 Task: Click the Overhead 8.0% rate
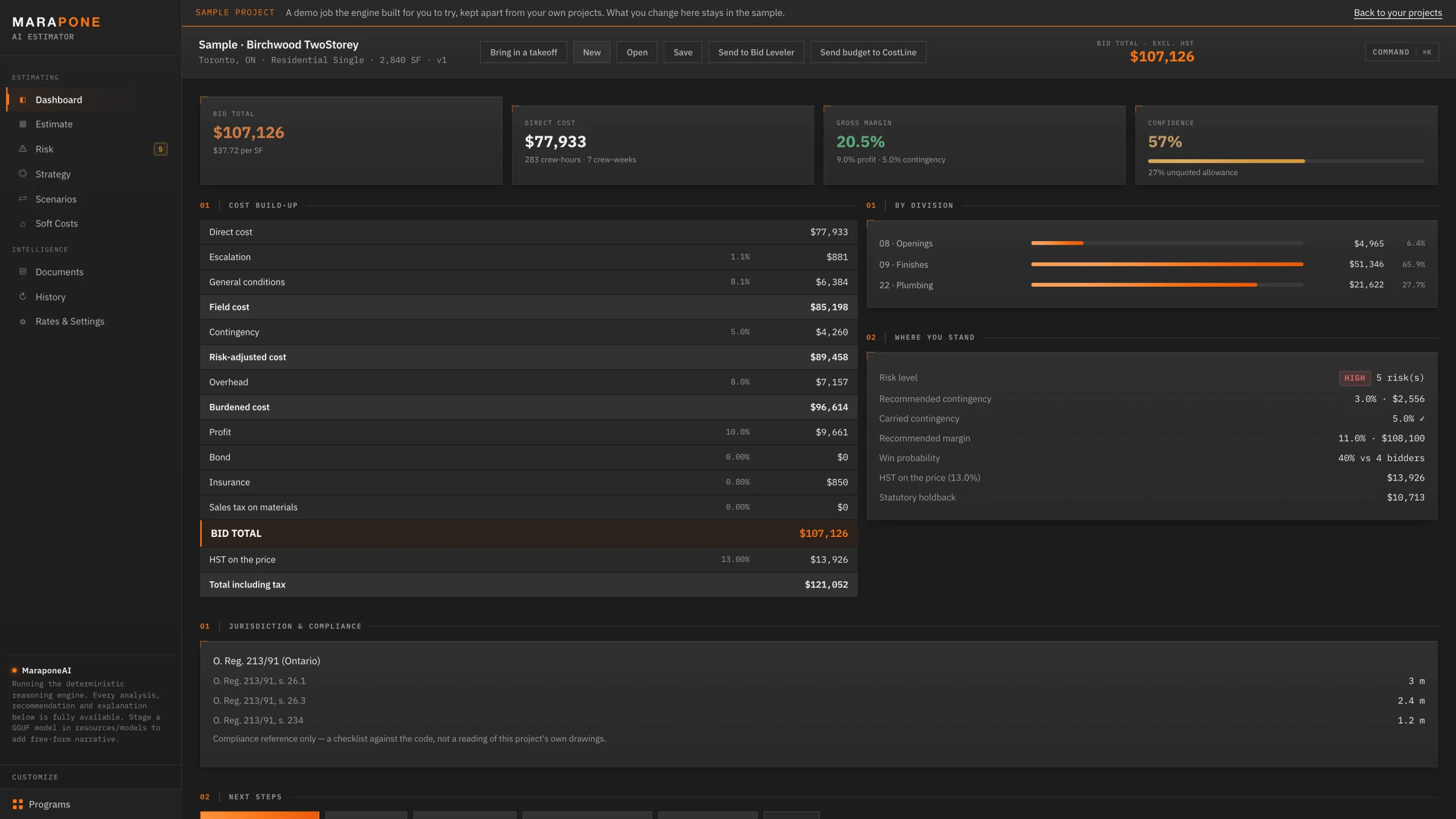(740, 382)
